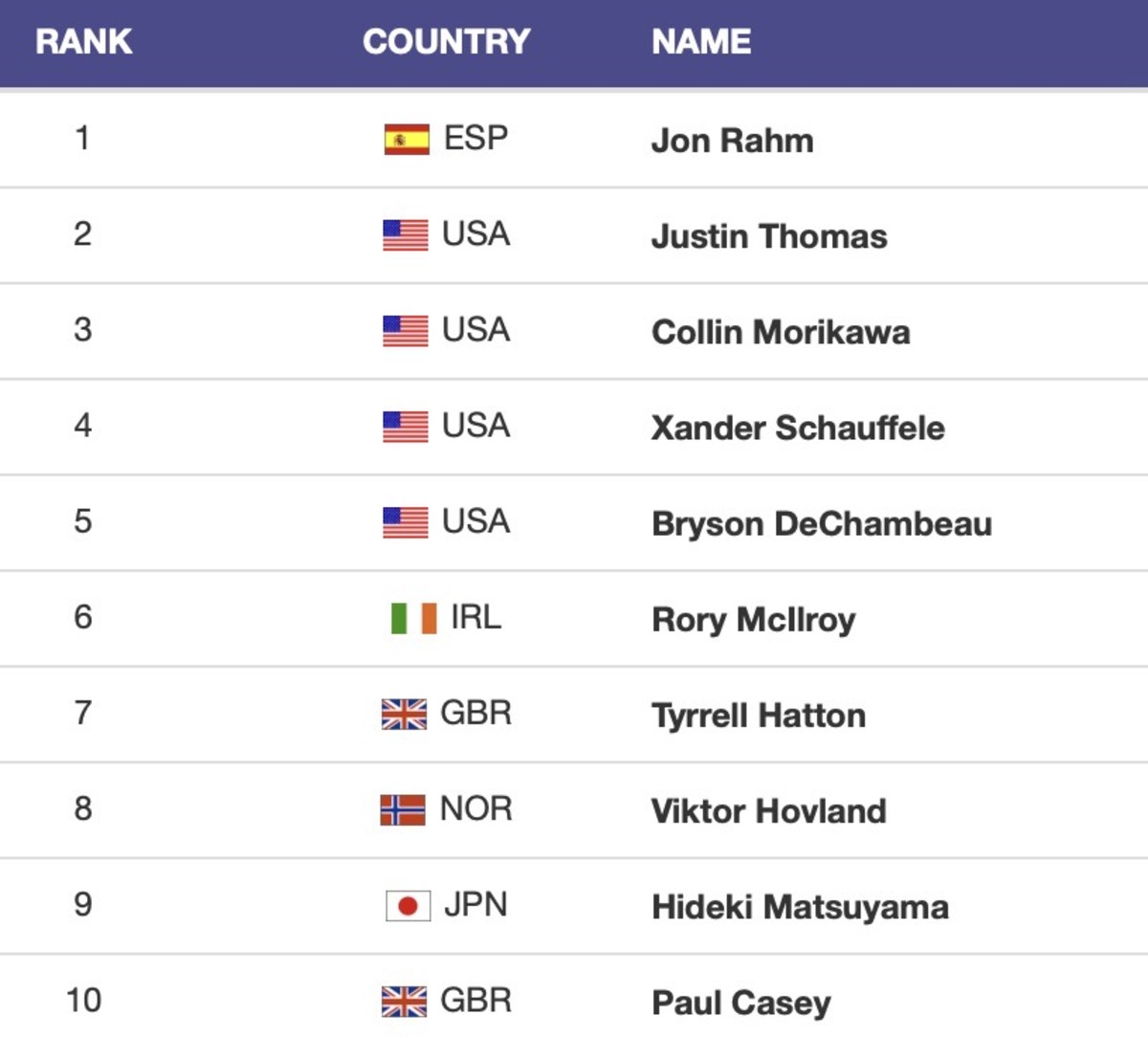The image size is (1148, 1037).
Task: Sort by the COUNTRY column header
Action: 446,41
